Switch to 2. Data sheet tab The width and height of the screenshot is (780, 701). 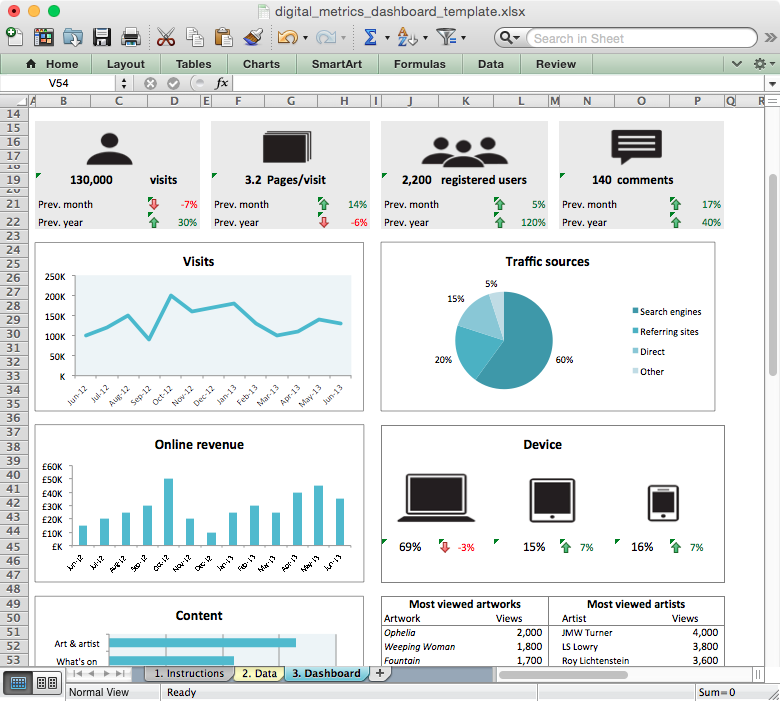pos(259,673)
